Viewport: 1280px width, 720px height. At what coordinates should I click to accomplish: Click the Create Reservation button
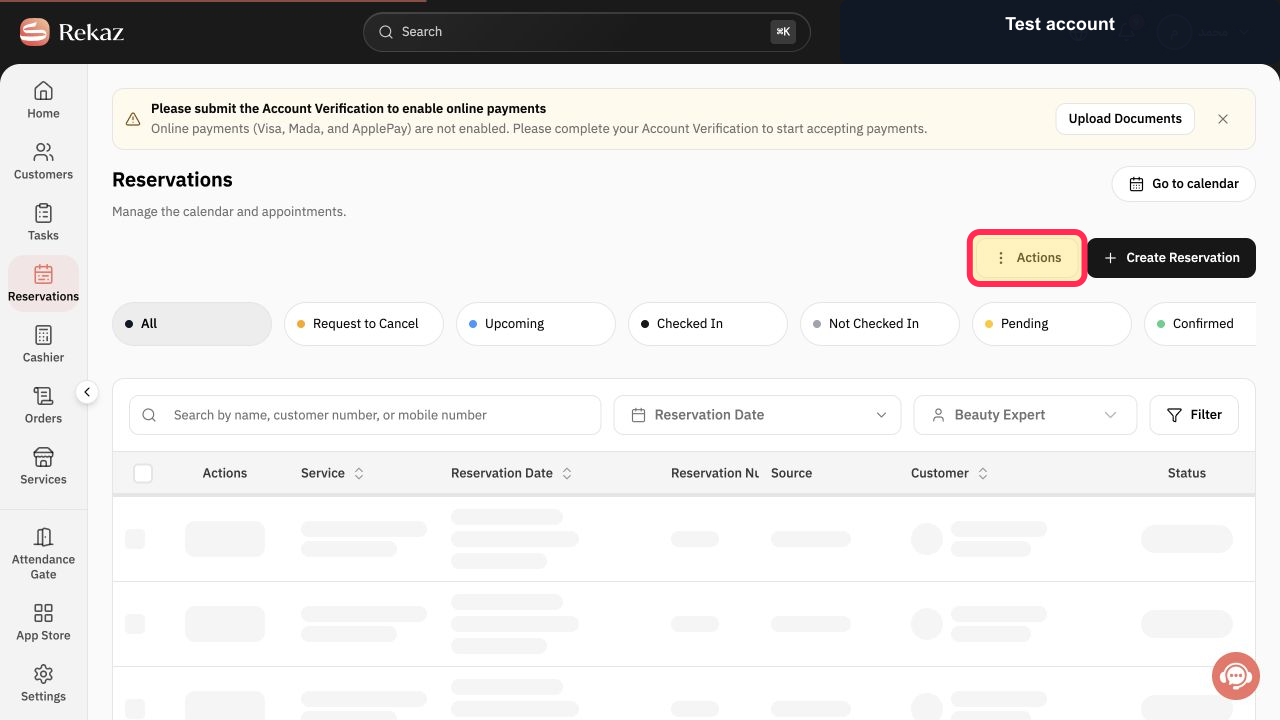point(1171,258)
